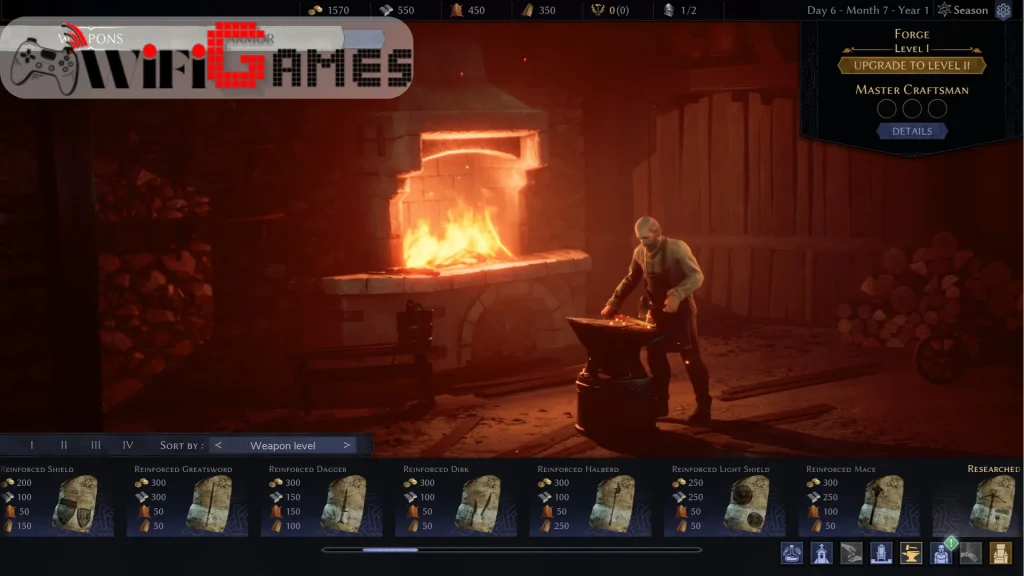The height and width of the screenshot is (576, 1024).
Task: Open Master Craftsman Details button
Action: coord(912,131)
